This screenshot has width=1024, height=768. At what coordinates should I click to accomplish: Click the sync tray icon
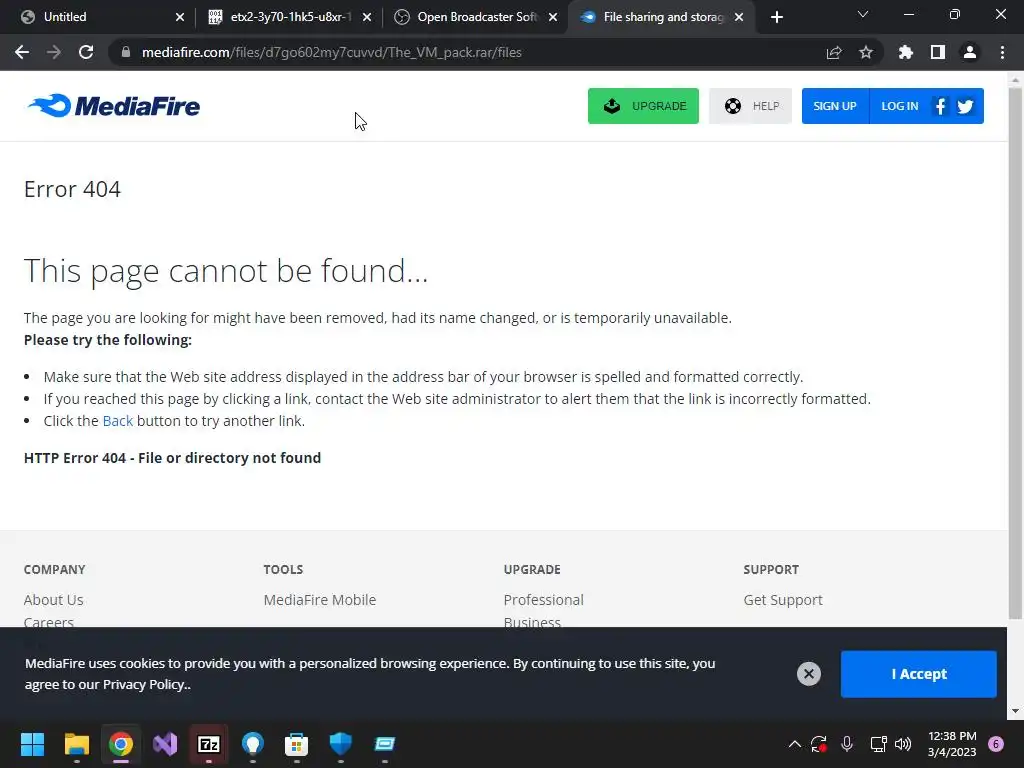pos(819,744)
